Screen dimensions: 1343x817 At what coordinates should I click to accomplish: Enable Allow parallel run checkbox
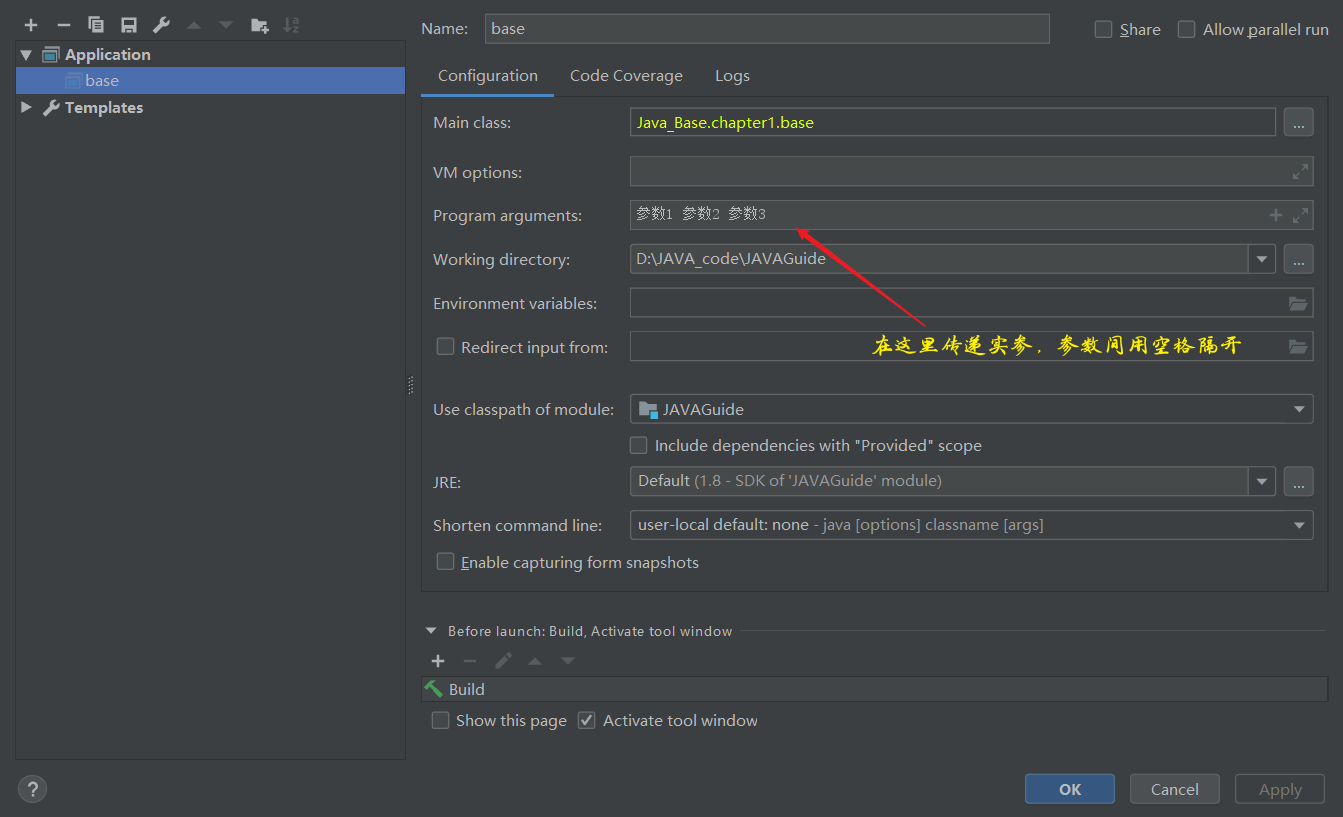tap(1186, 29)
